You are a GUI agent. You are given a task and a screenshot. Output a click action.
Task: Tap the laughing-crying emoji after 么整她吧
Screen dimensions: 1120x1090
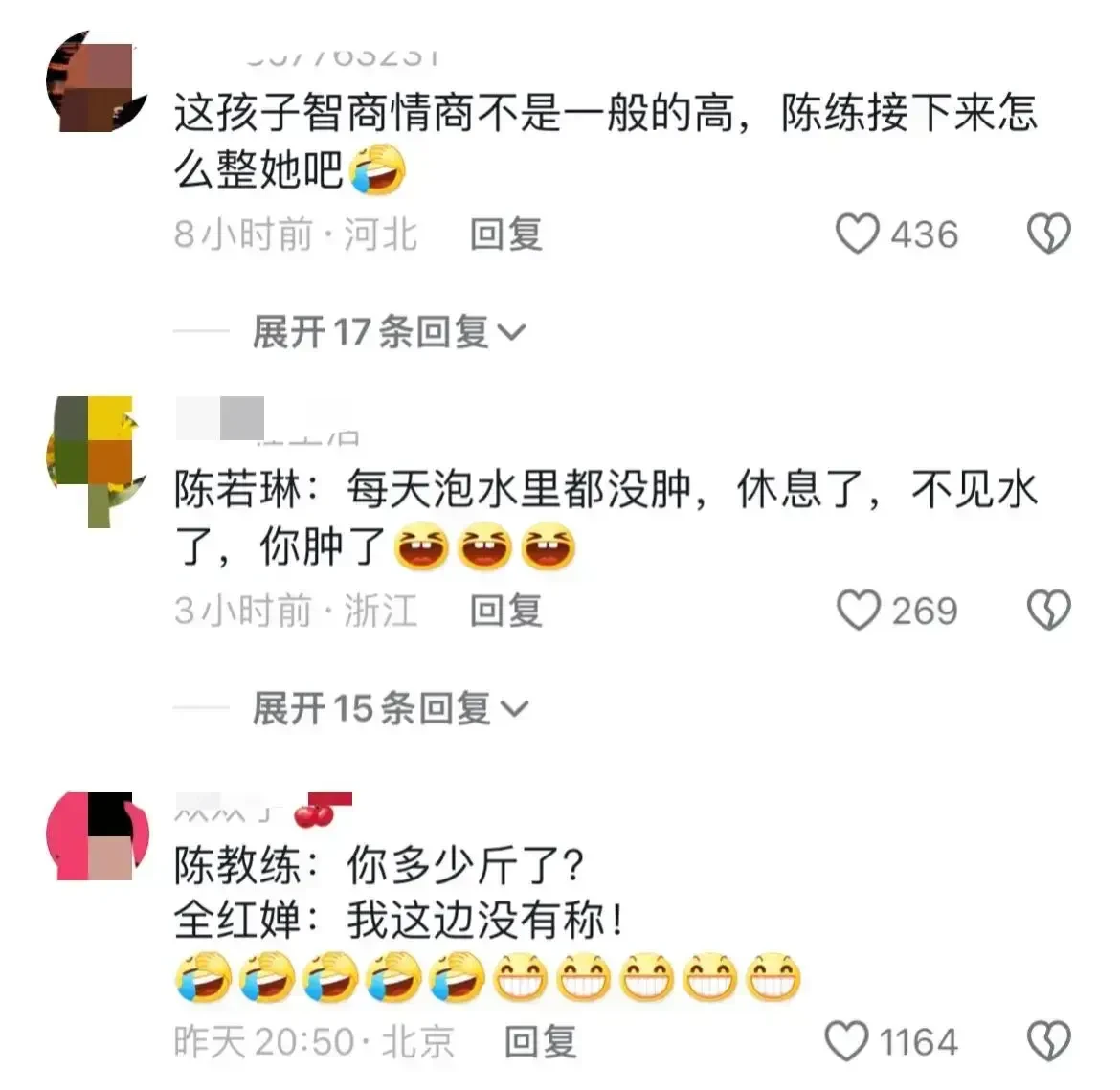(x=378, y=169)
